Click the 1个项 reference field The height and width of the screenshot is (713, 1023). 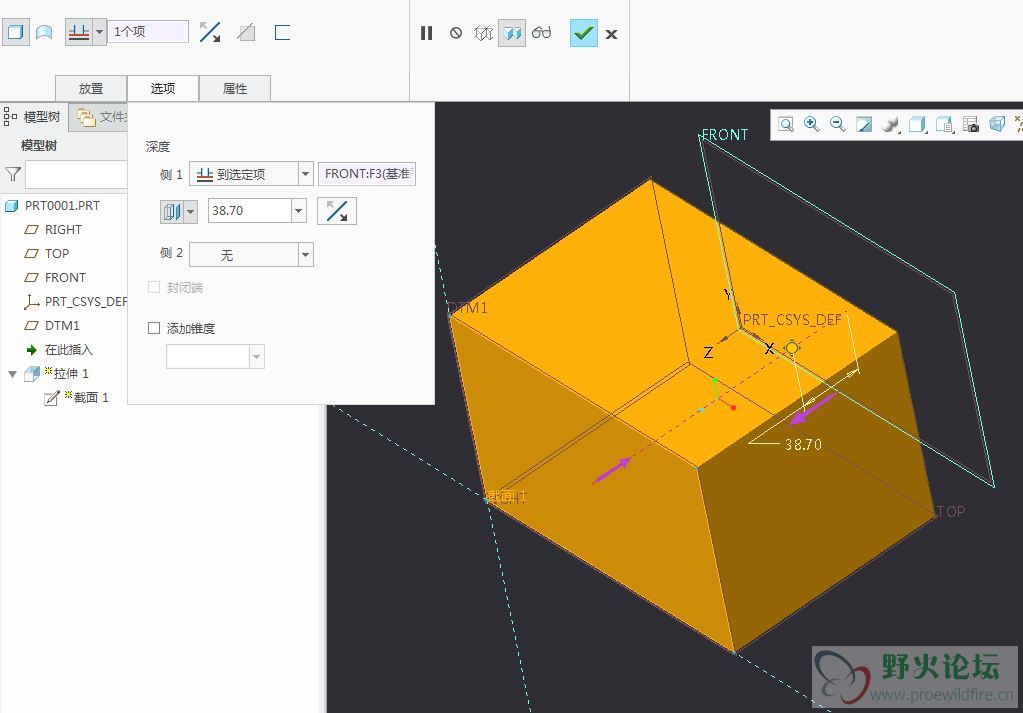pos(148,32)
